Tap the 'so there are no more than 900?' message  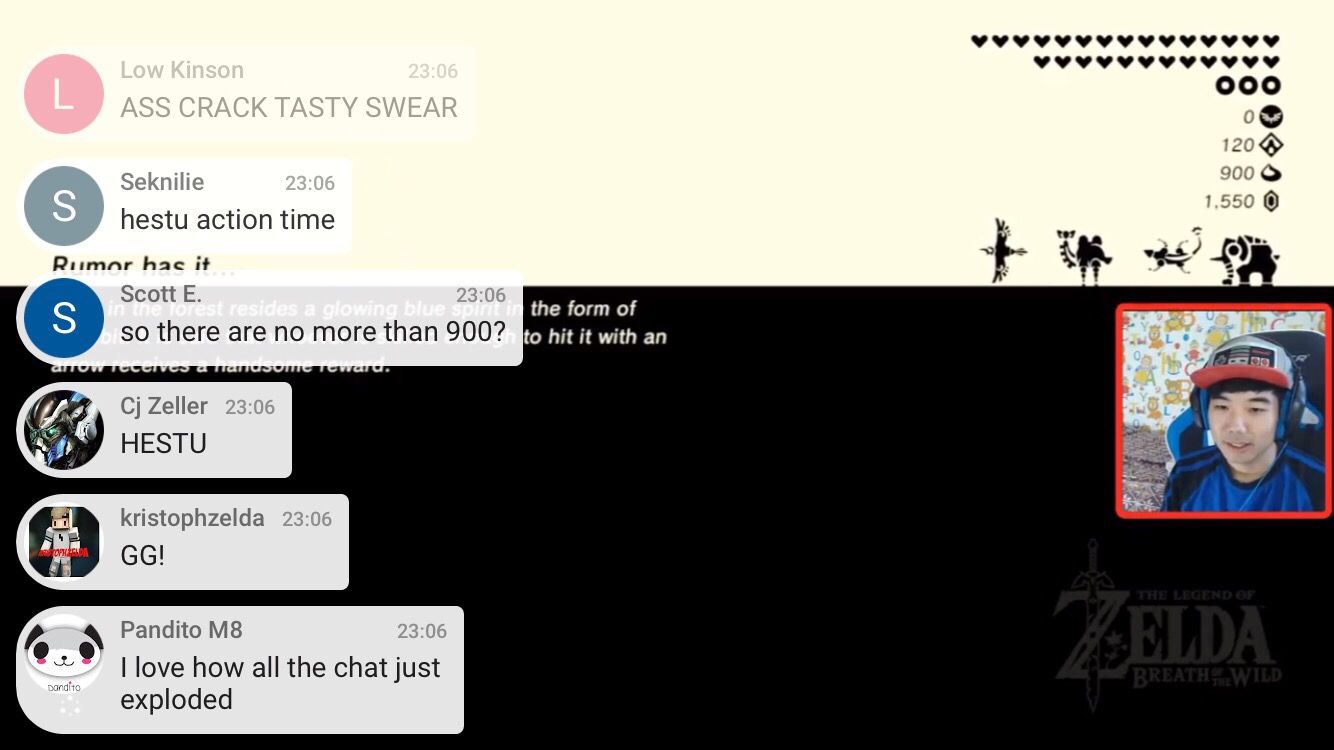[313, 331]
